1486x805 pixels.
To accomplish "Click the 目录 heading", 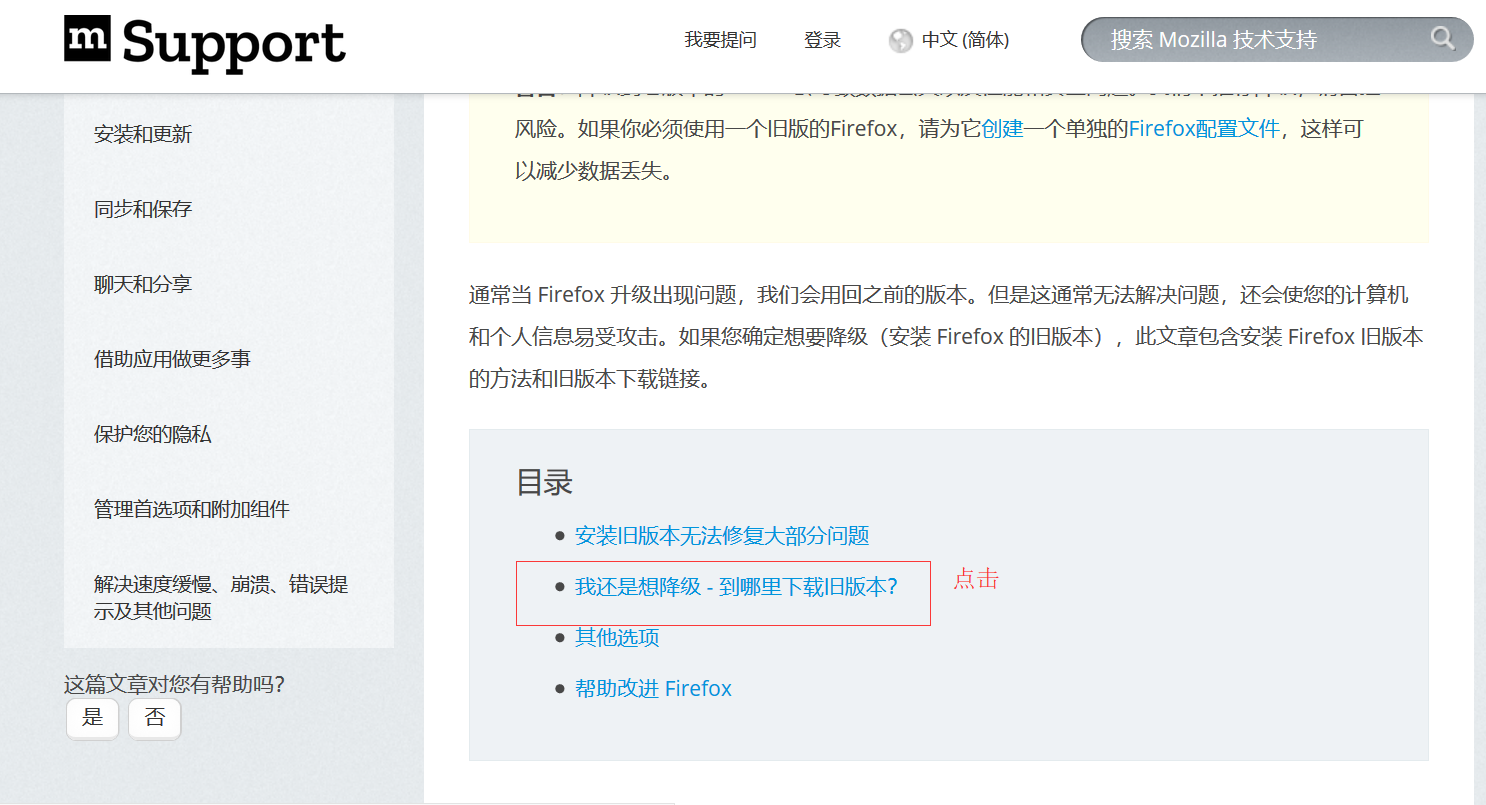I will tap(544, 482).
